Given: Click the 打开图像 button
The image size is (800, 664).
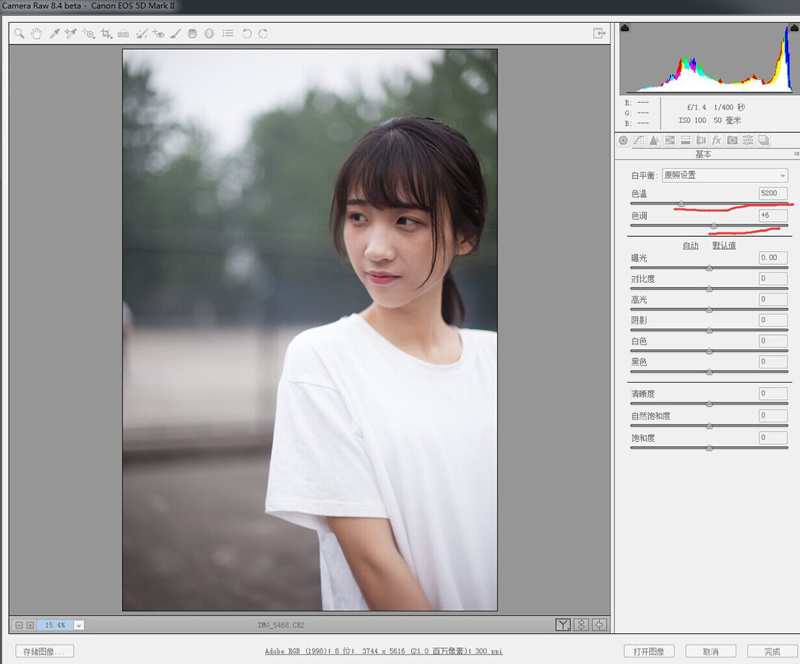Looking at the screenshot, I should click(x=649, y=652).
